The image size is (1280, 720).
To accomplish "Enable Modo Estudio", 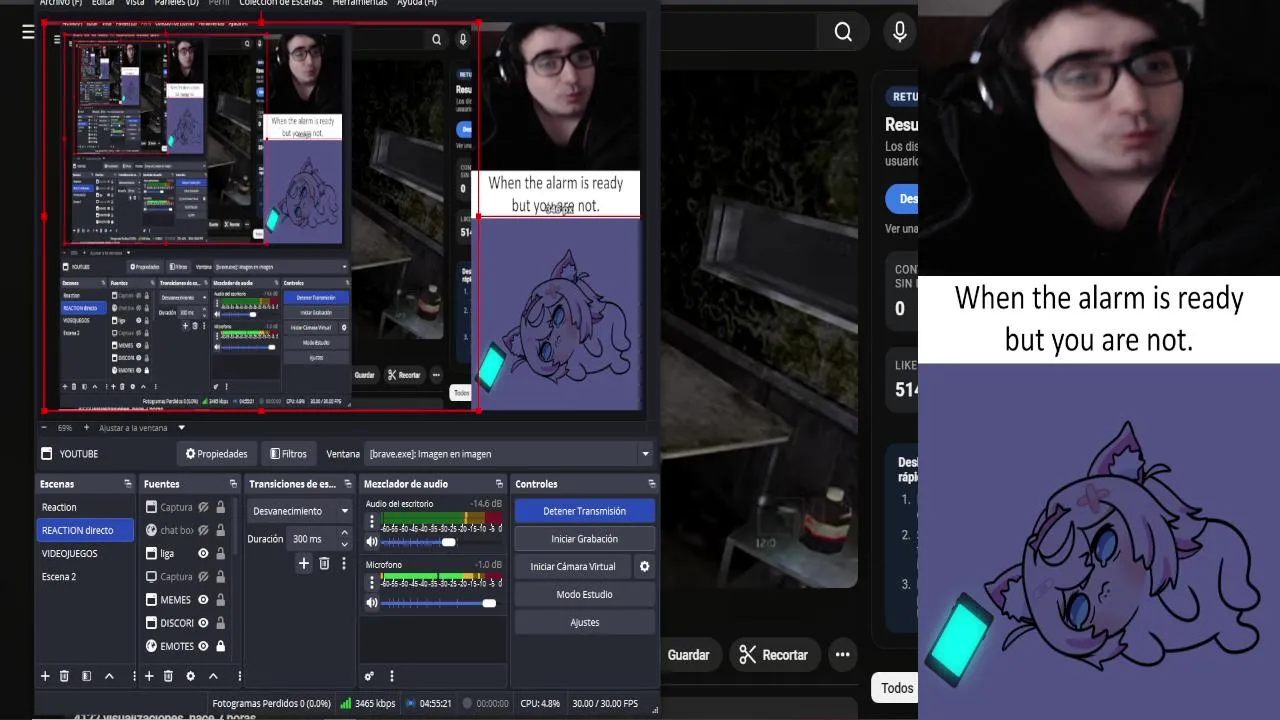I will 585,594.
